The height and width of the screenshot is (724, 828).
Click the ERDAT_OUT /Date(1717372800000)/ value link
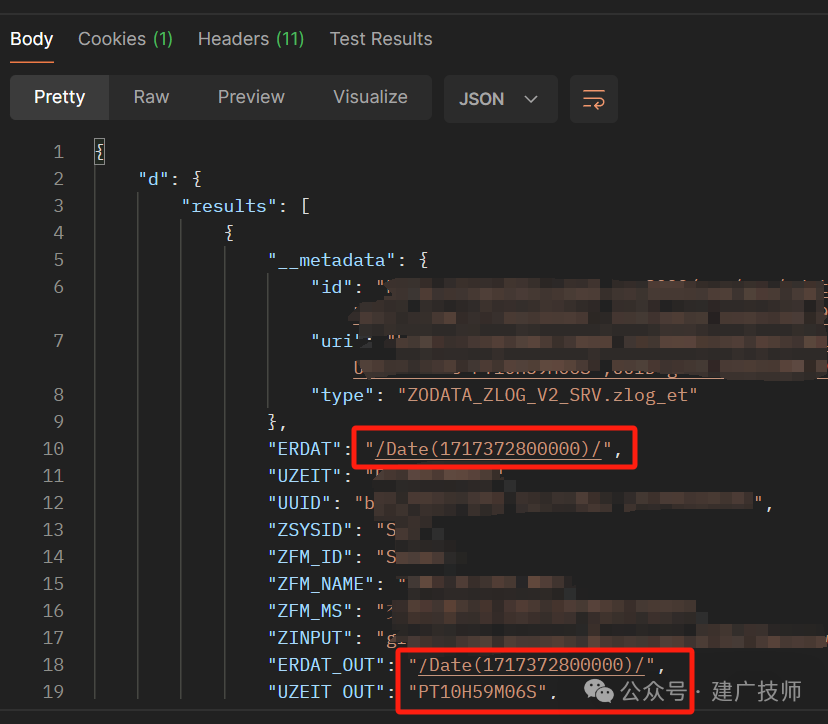tap(532, 665)
